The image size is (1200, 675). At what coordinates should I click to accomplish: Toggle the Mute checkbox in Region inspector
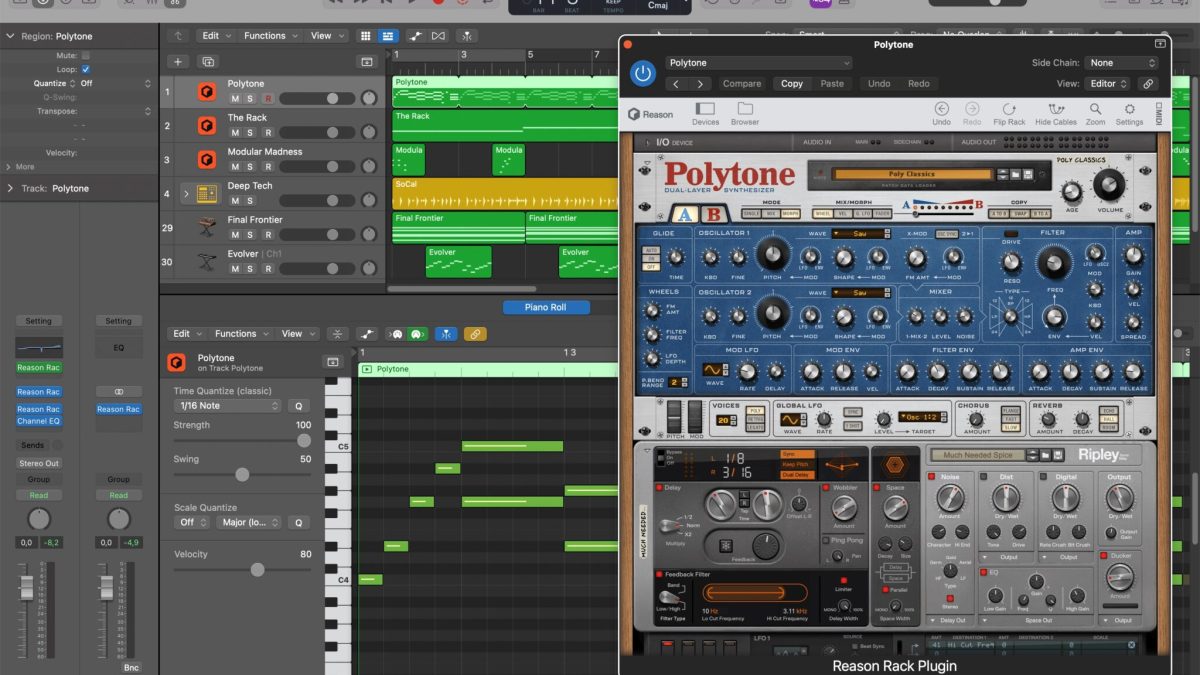pyautogui.click(x=86, y=56)
